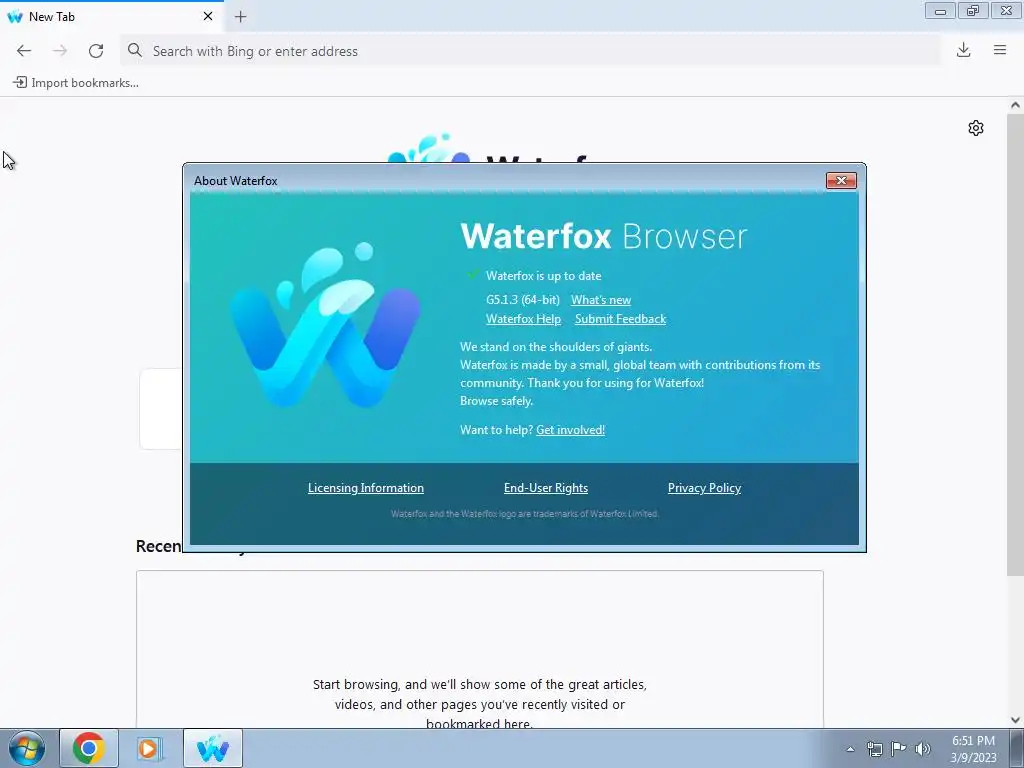The width and height of the screenshot is (1024, 768).
Task: Click the Submit Feedback link
Action: pyautogui.click(x=620, y=319)
